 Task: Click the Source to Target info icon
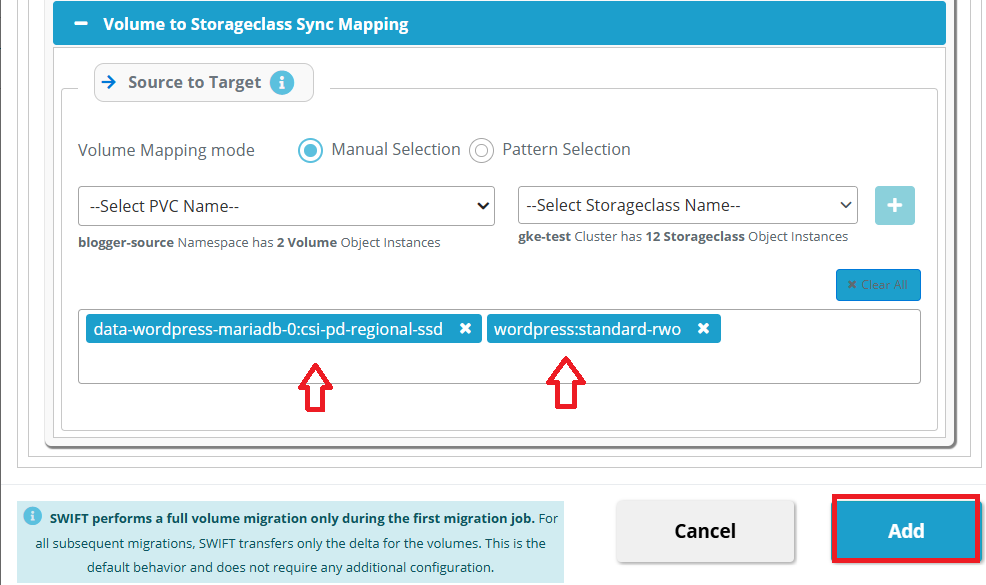click(282, 82)
